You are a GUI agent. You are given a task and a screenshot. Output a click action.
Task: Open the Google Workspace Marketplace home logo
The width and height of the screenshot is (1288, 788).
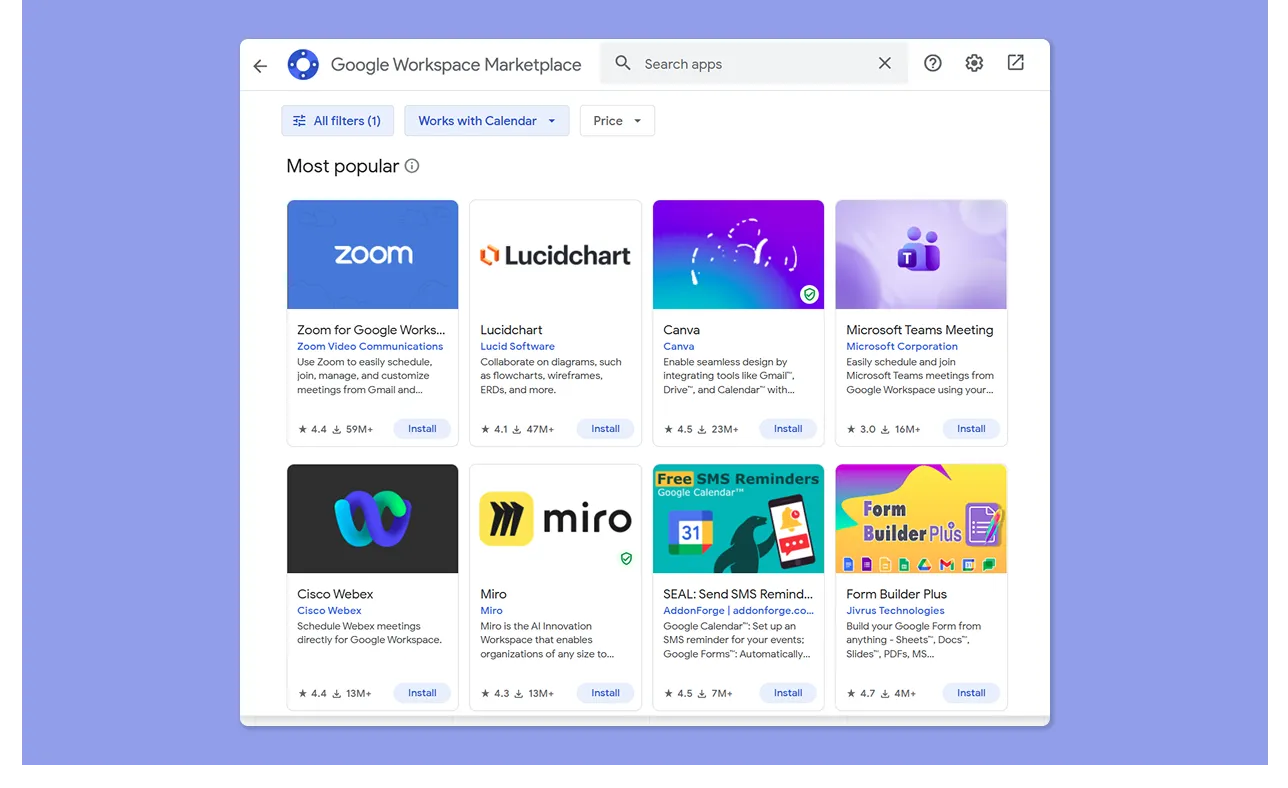coord(303,63)
